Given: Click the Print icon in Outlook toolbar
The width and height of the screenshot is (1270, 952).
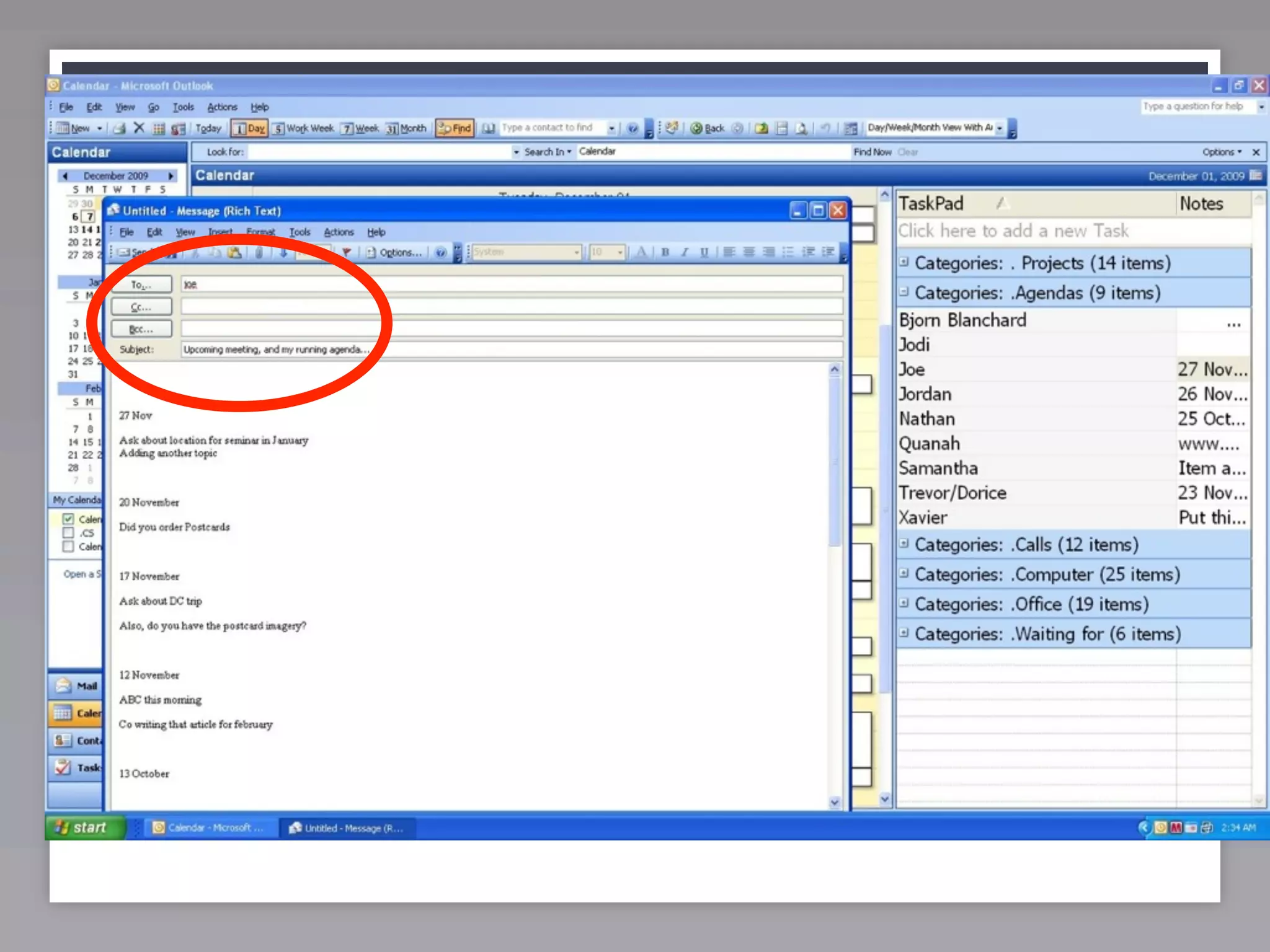Looking at the screenshot, I should pyautogui.click(x=120, y=128).
